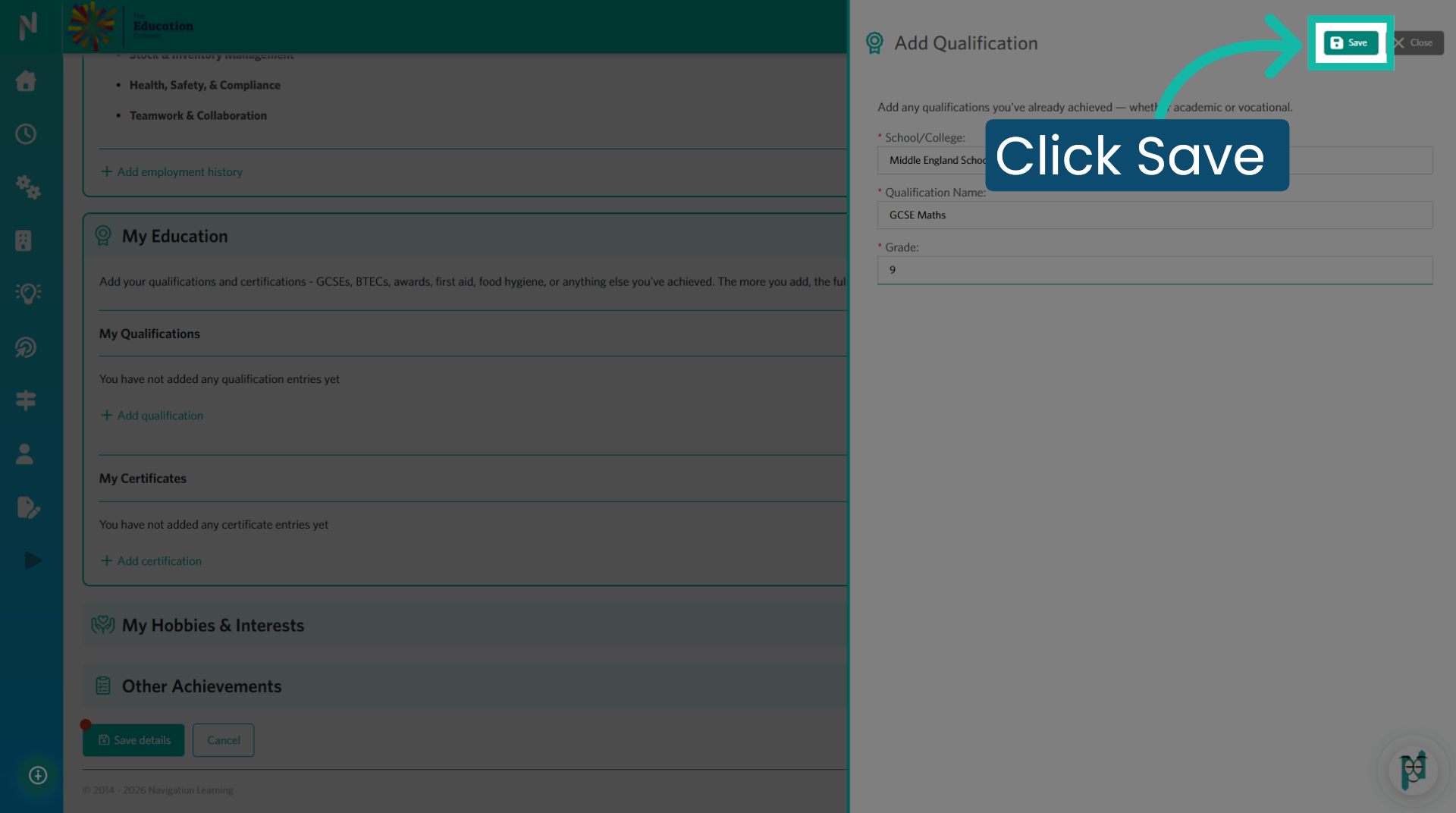The height and width of the screenshot is (813, 1456).
Task: Click the Grade input field
Action: click(x=1154, y=270)
